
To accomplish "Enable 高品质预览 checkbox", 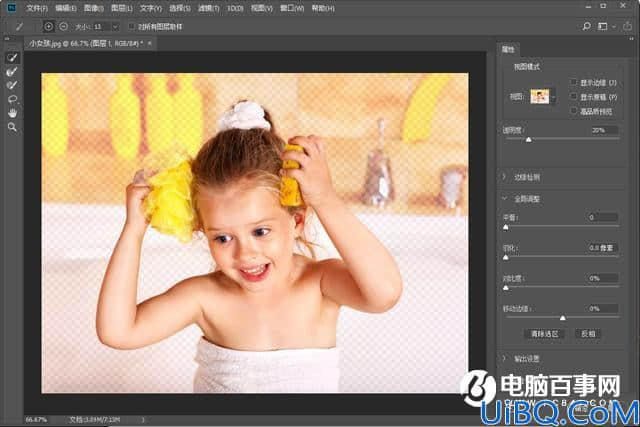I will pyautogui.click(x=573, y=111).
